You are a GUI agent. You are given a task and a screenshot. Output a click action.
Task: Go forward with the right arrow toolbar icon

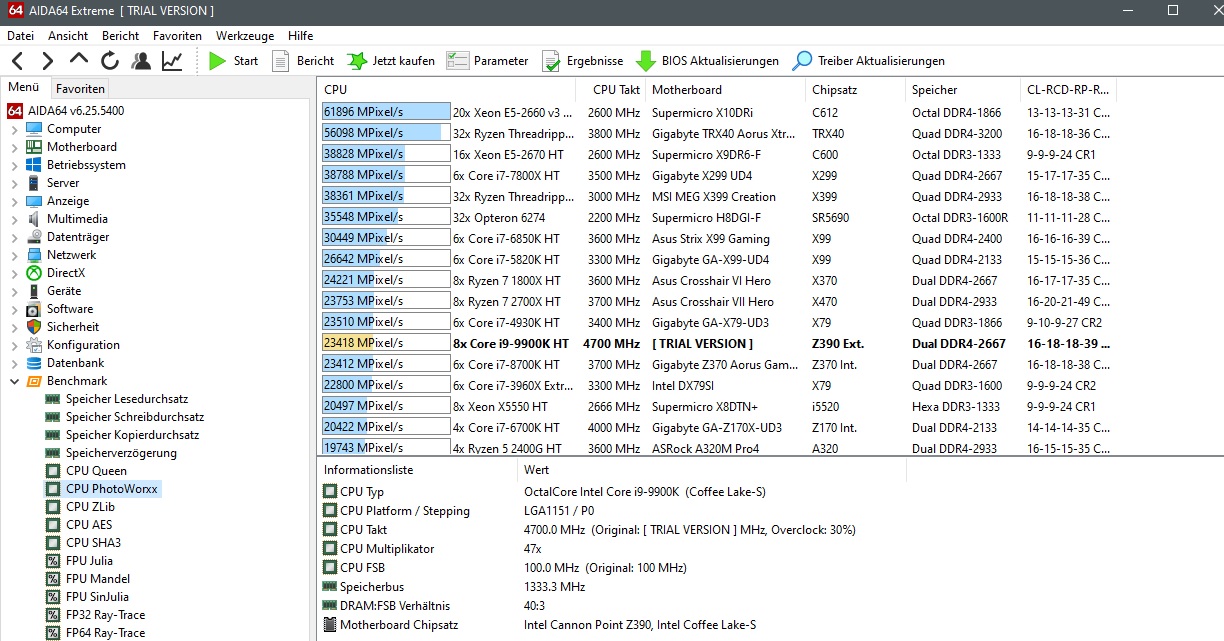click(x=47, y=61)
